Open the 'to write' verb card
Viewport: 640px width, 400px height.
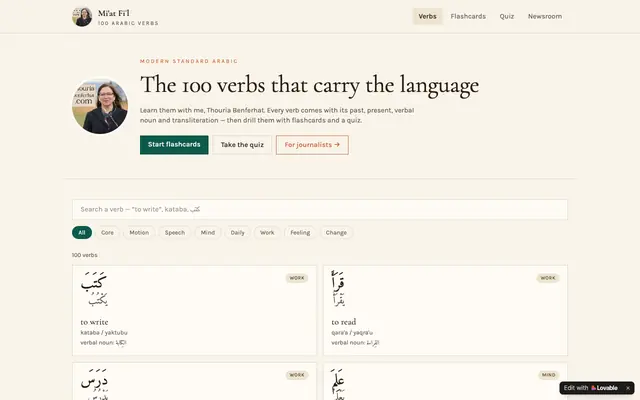coord(194,310)
